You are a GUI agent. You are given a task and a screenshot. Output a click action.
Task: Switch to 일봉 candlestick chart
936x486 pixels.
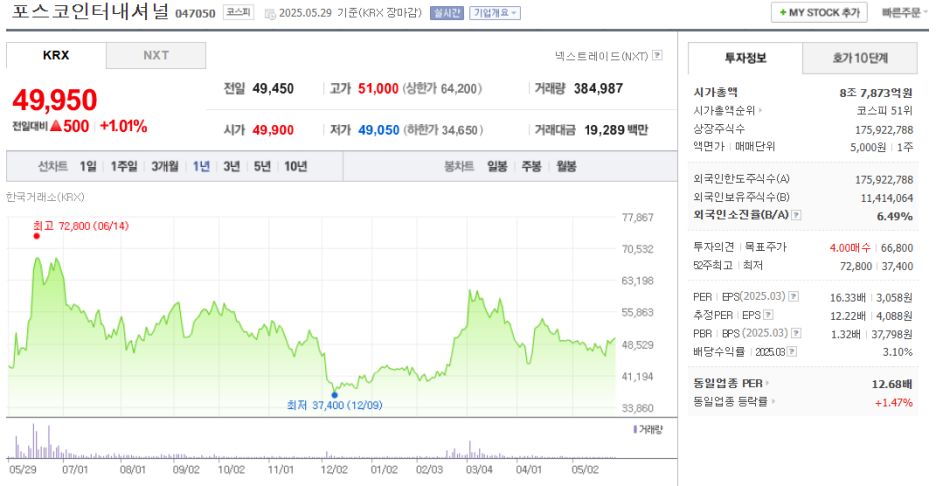pyautogui.click(x=497, y=166)
